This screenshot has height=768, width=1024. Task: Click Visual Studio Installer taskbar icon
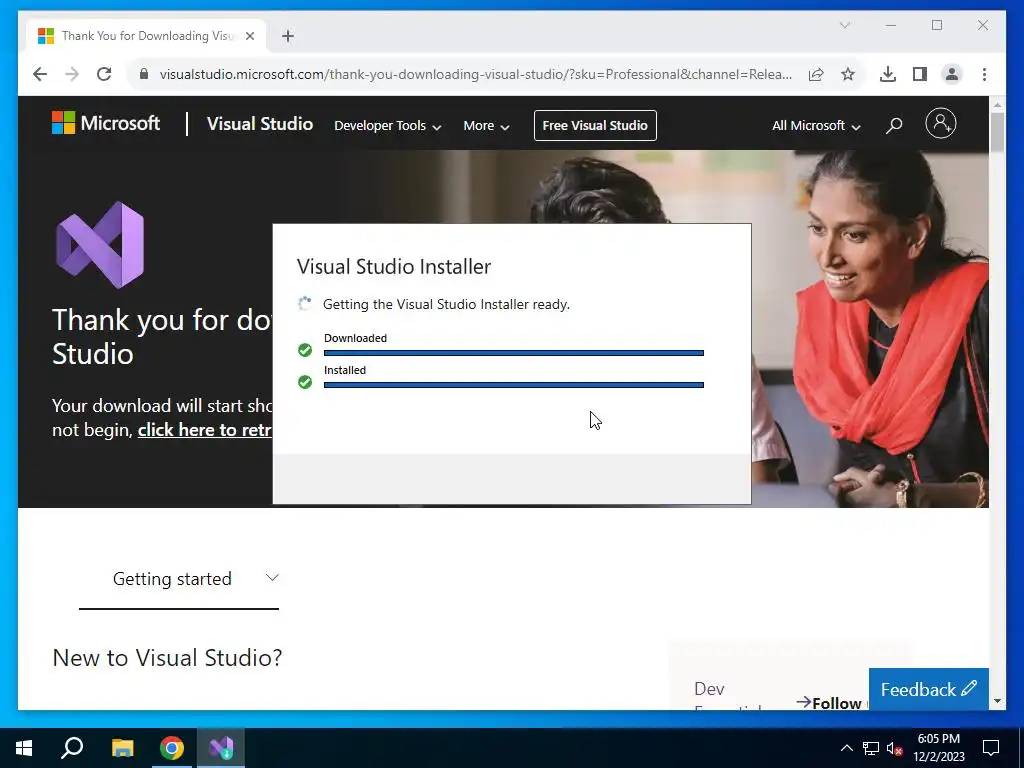pos(221,748)
